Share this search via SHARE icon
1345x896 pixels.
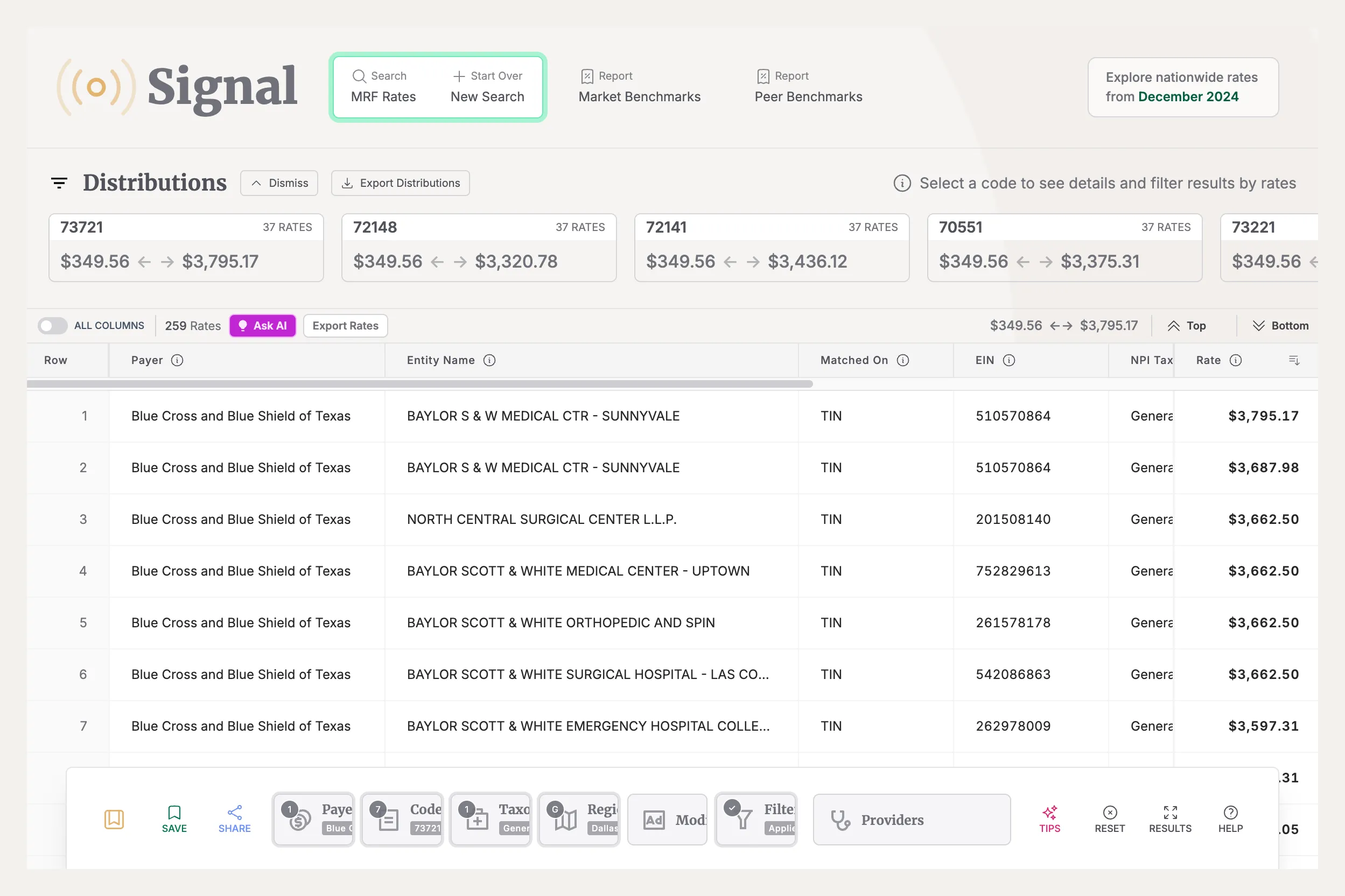(234, 819)
